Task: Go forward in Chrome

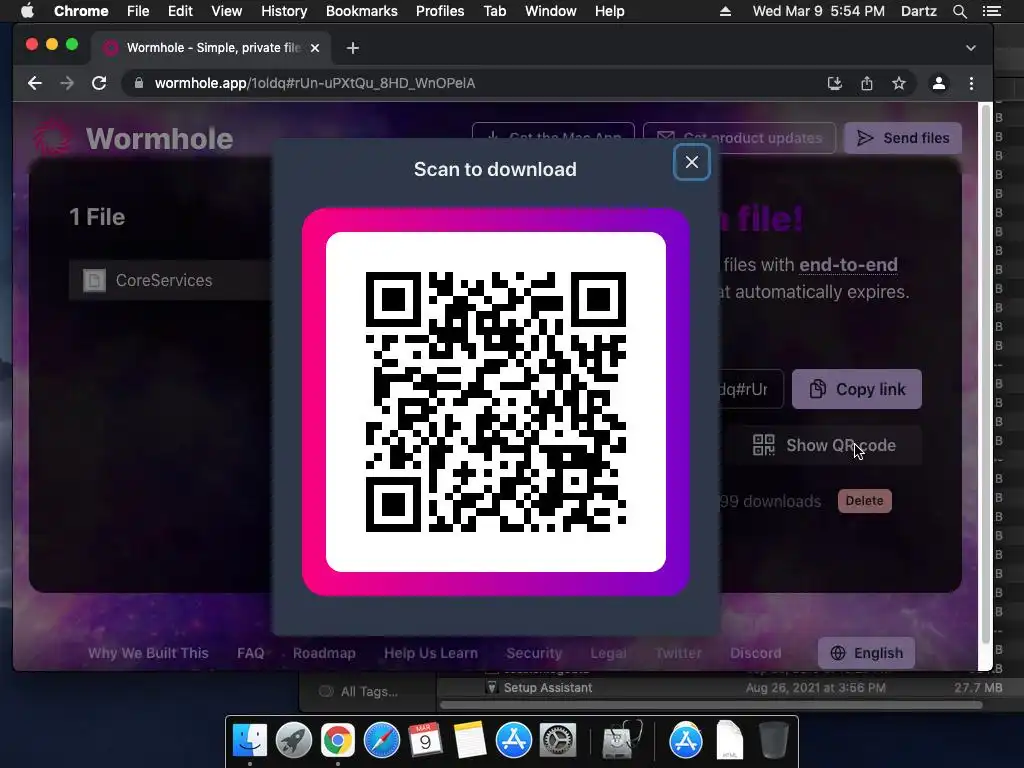Action: pyautogui.click(x=67, y=83)
